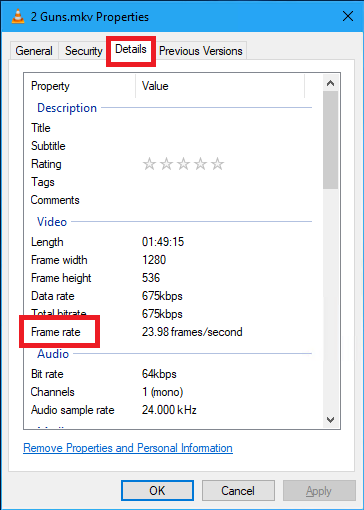The width and height of the screenshot is (364, 510).
Task: Select the Details tab
Action: click(131, 49)
